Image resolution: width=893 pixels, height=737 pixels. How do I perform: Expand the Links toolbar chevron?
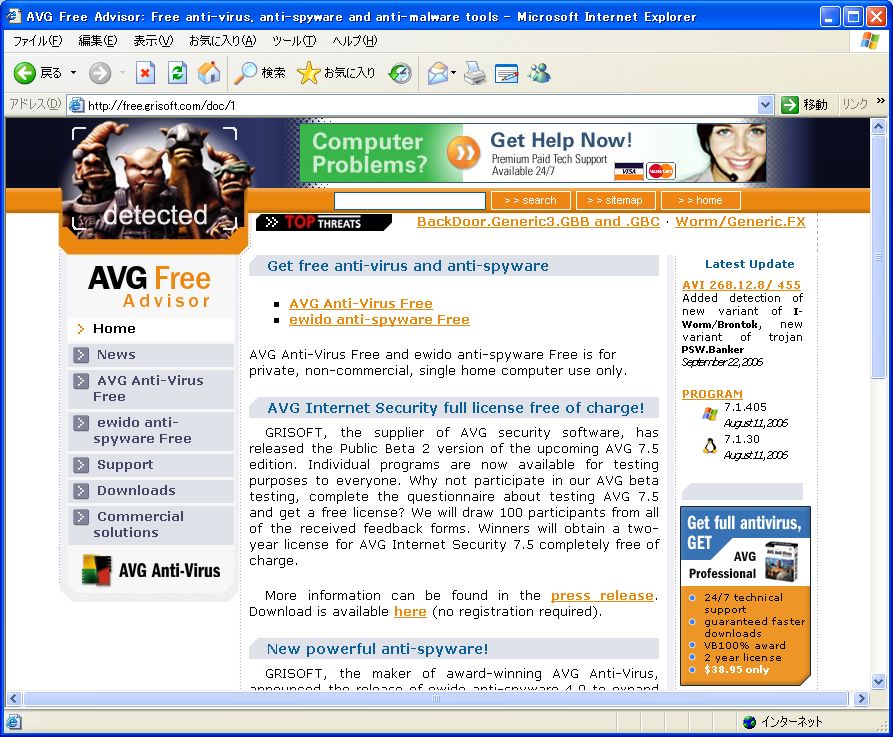[x=880, y=101]
